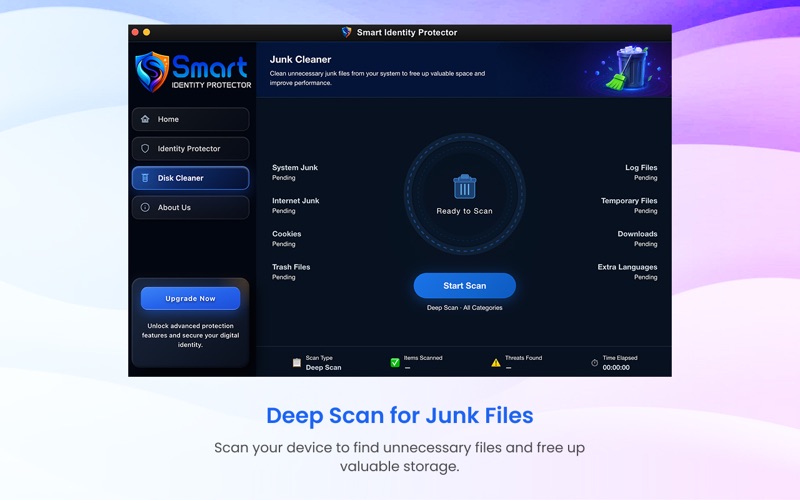Click the Threats Found label
800x500 pixels.
point(523,358)
